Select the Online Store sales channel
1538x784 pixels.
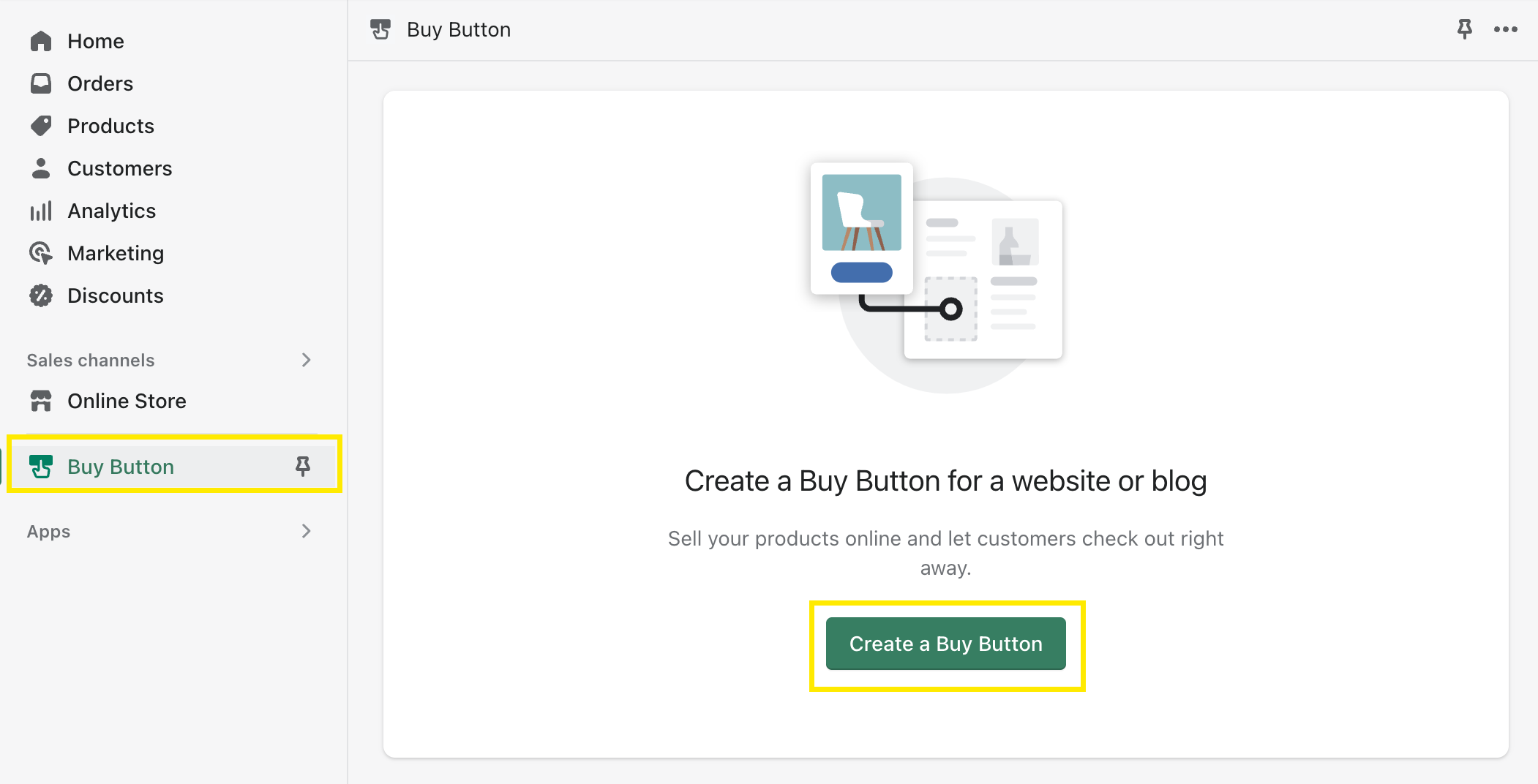coord(127,401)
